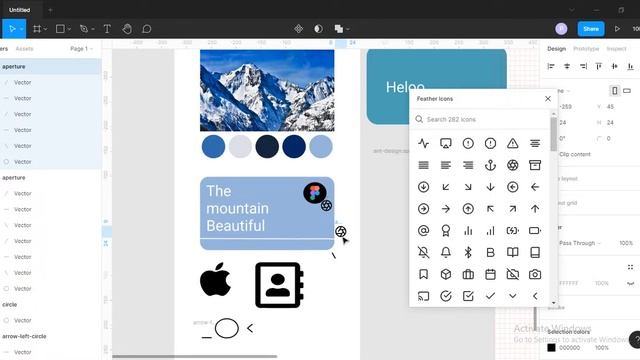This screenshot has width=640, height=360.
Task: Insert the briefcase Feather icon
Action: coord(468,274)
